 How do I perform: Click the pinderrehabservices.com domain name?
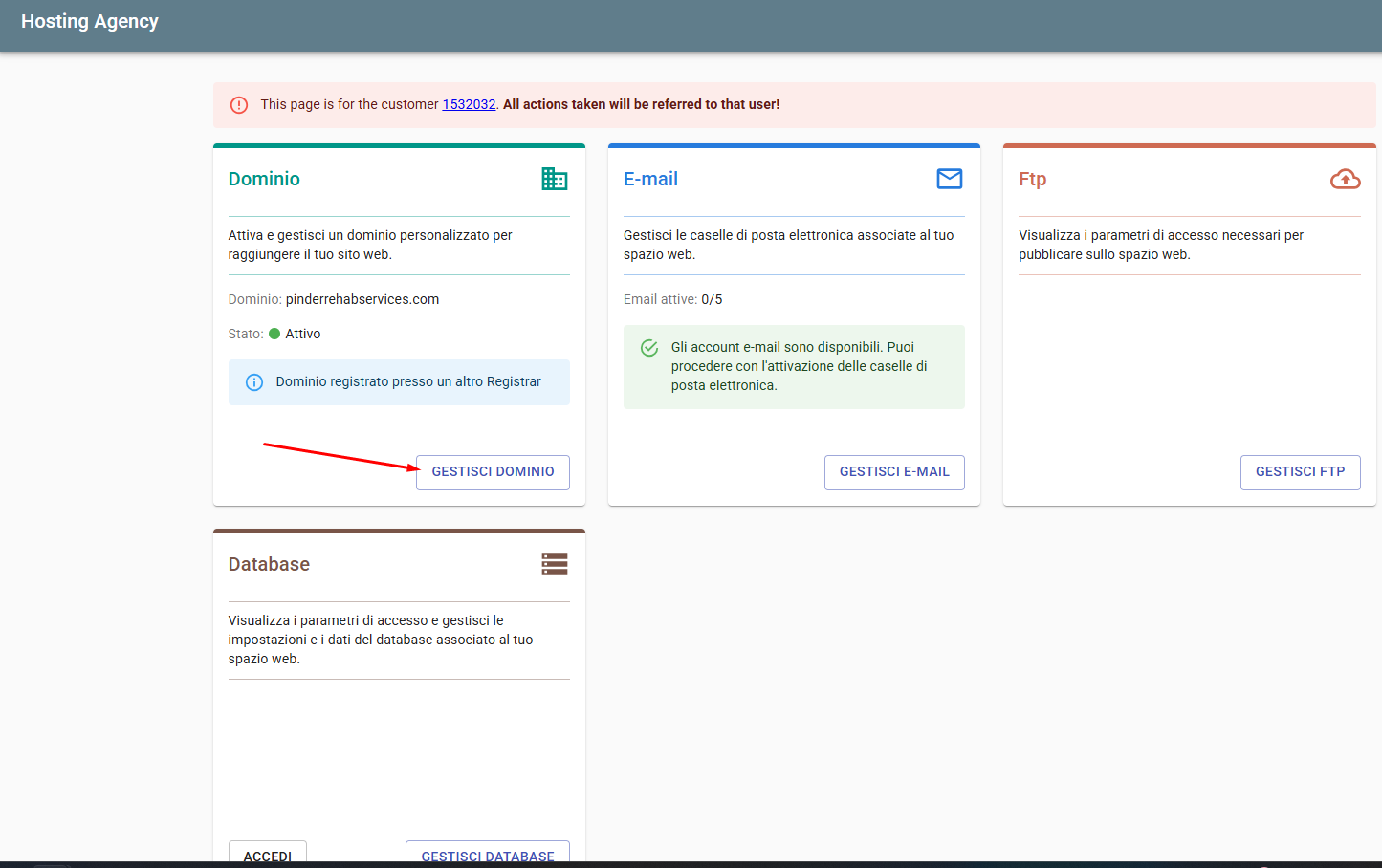(362, 299)
